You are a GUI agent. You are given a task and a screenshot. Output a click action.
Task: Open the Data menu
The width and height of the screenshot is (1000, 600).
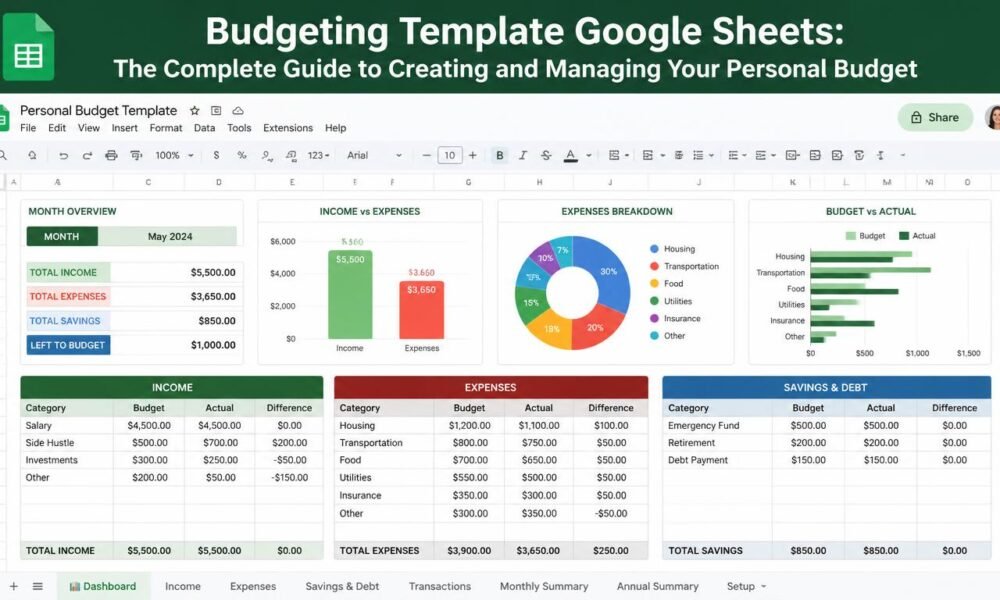click(x=204, y=128)
